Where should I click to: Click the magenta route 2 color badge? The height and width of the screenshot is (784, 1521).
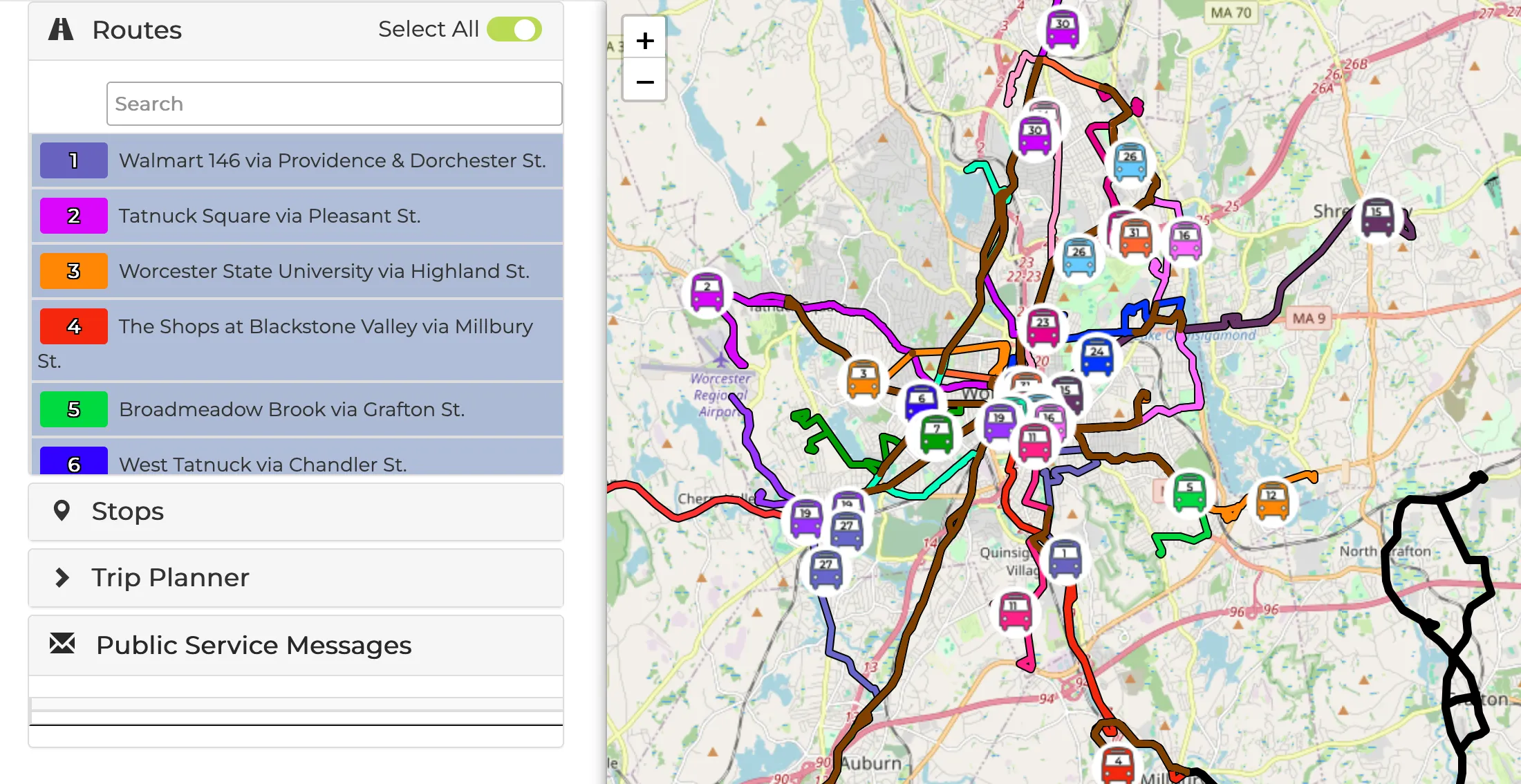click(74, 216)
